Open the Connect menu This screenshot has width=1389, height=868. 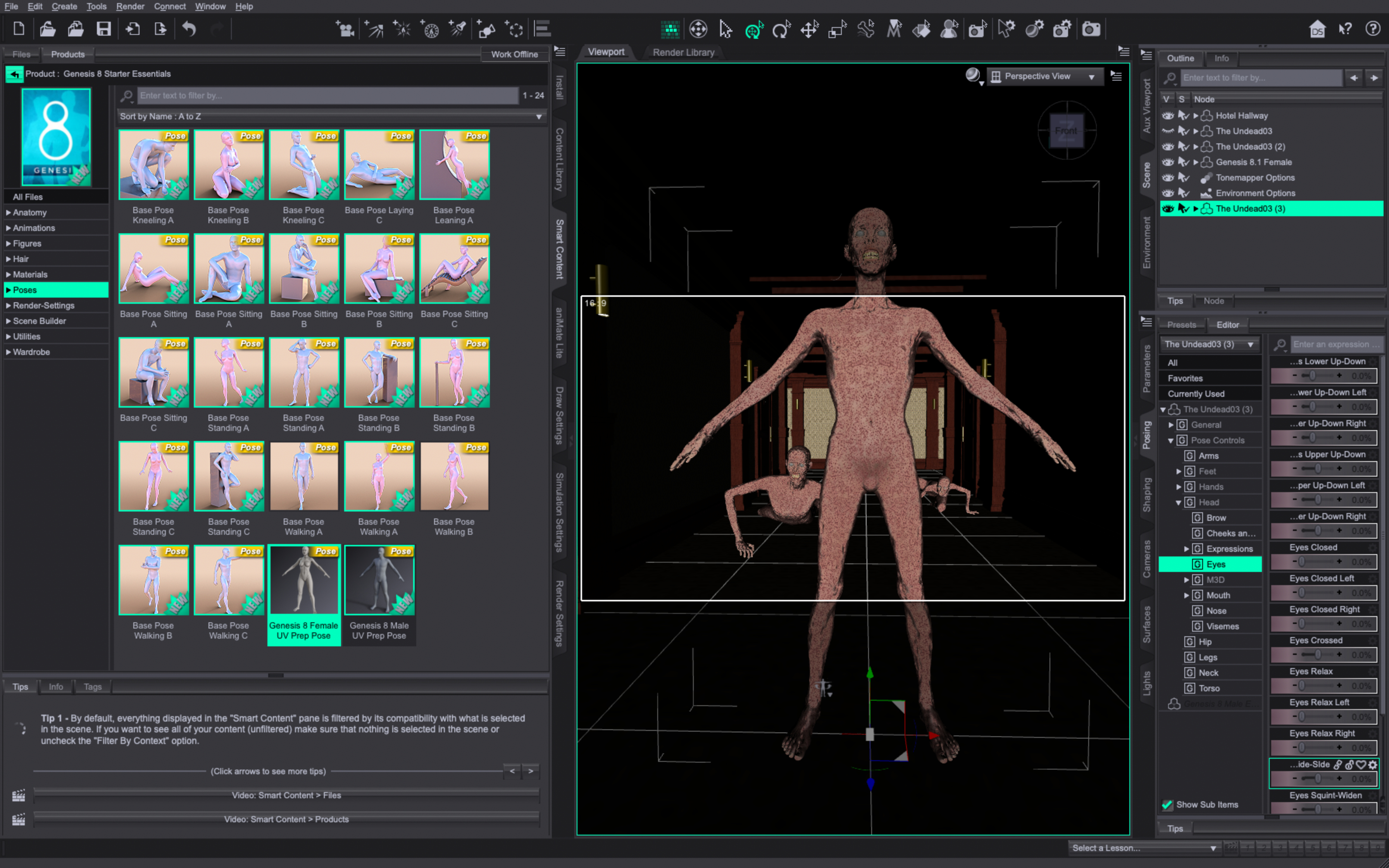click(x=169, y=6)
